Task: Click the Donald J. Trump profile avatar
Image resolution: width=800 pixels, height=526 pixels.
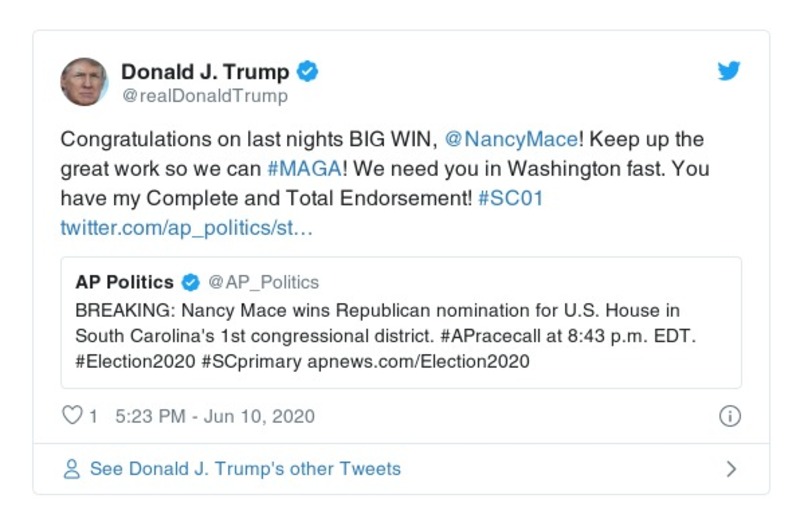Action: coord(85,83)
